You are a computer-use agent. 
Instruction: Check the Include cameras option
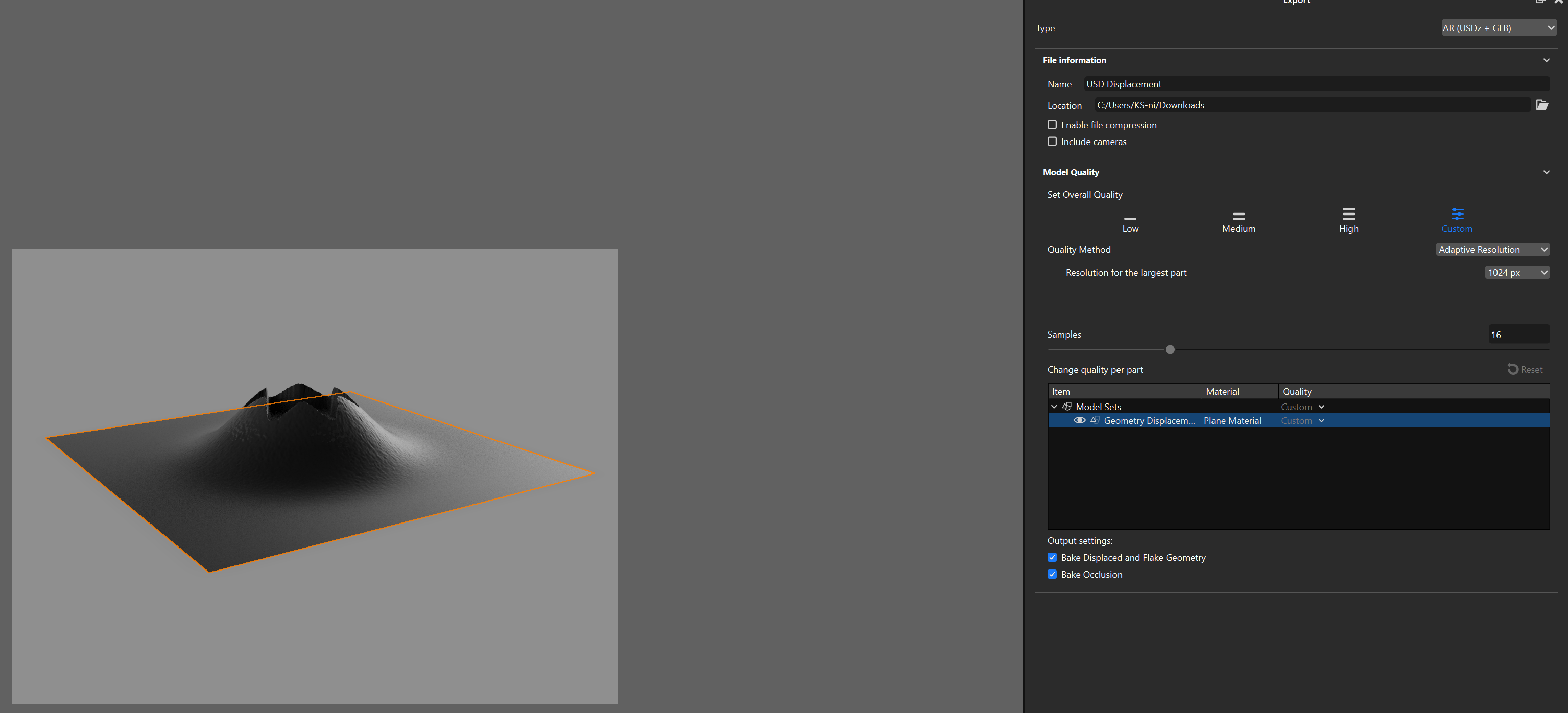tap(1052, 141)
